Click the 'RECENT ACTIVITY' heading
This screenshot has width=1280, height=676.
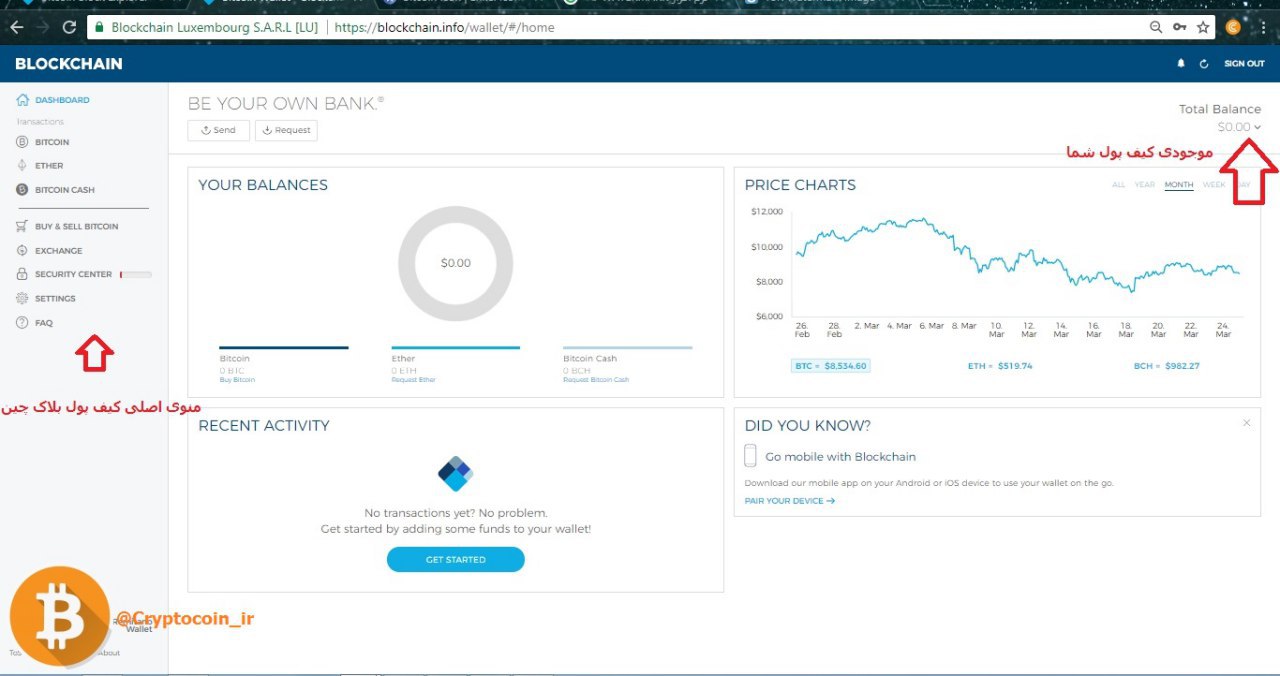click(264, 426)
